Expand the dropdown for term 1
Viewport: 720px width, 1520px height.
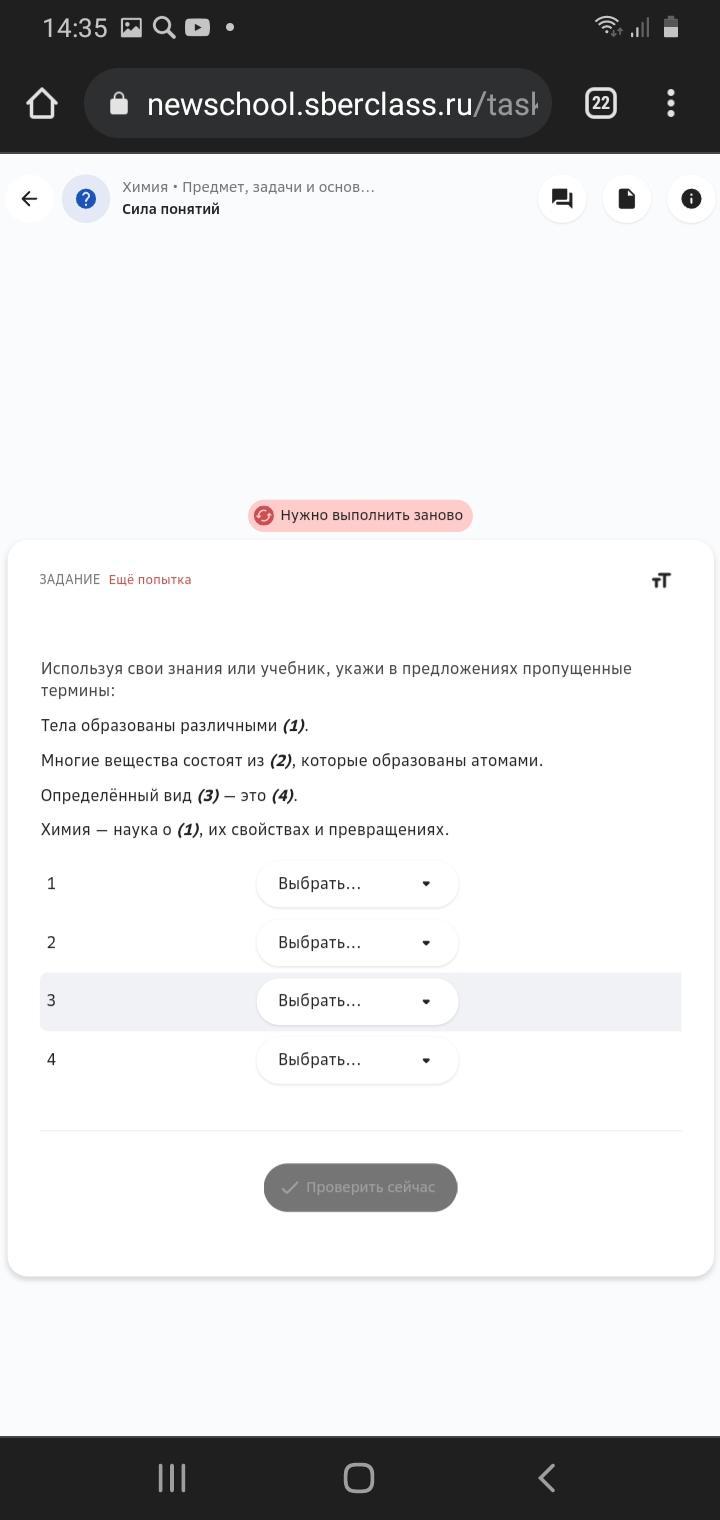[357, 884]
